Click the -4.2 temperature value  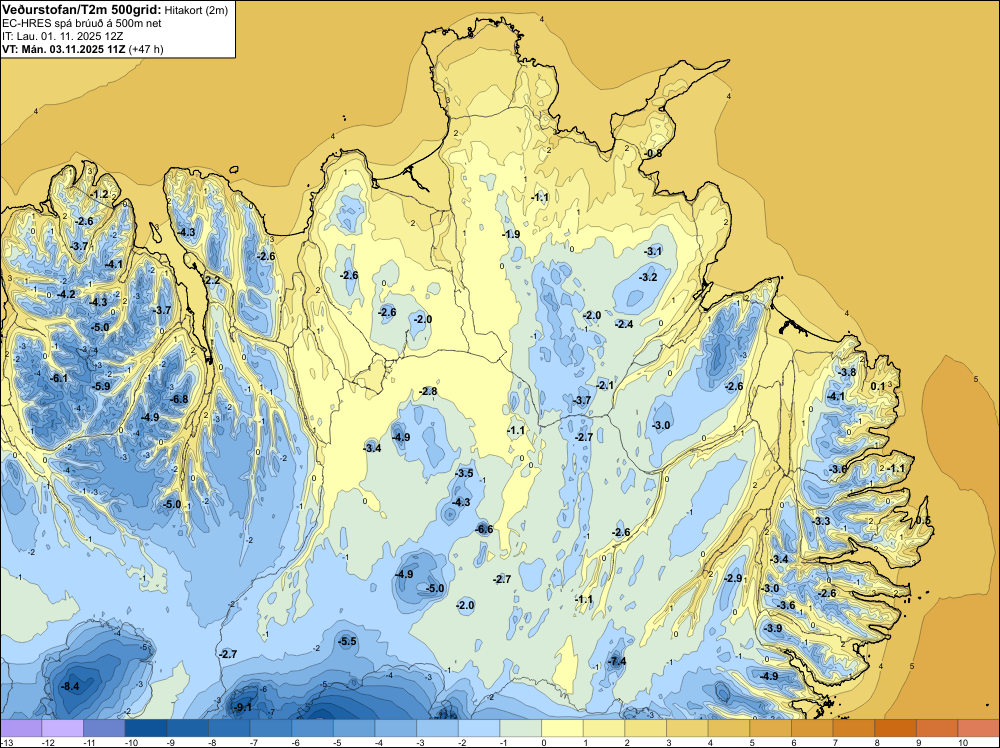(66, 294)
